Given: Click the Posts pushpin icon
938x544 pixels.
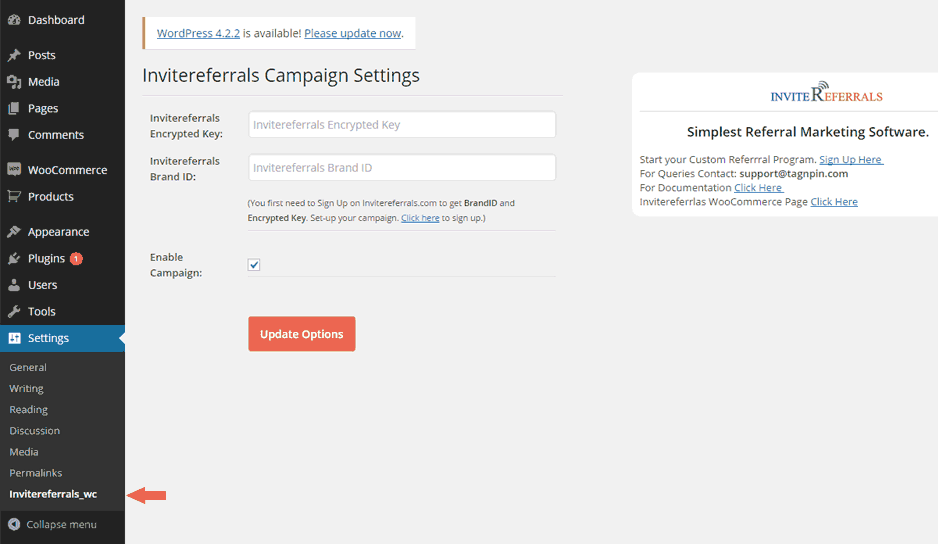Looking at the screenshot, I should pos(14,55).
